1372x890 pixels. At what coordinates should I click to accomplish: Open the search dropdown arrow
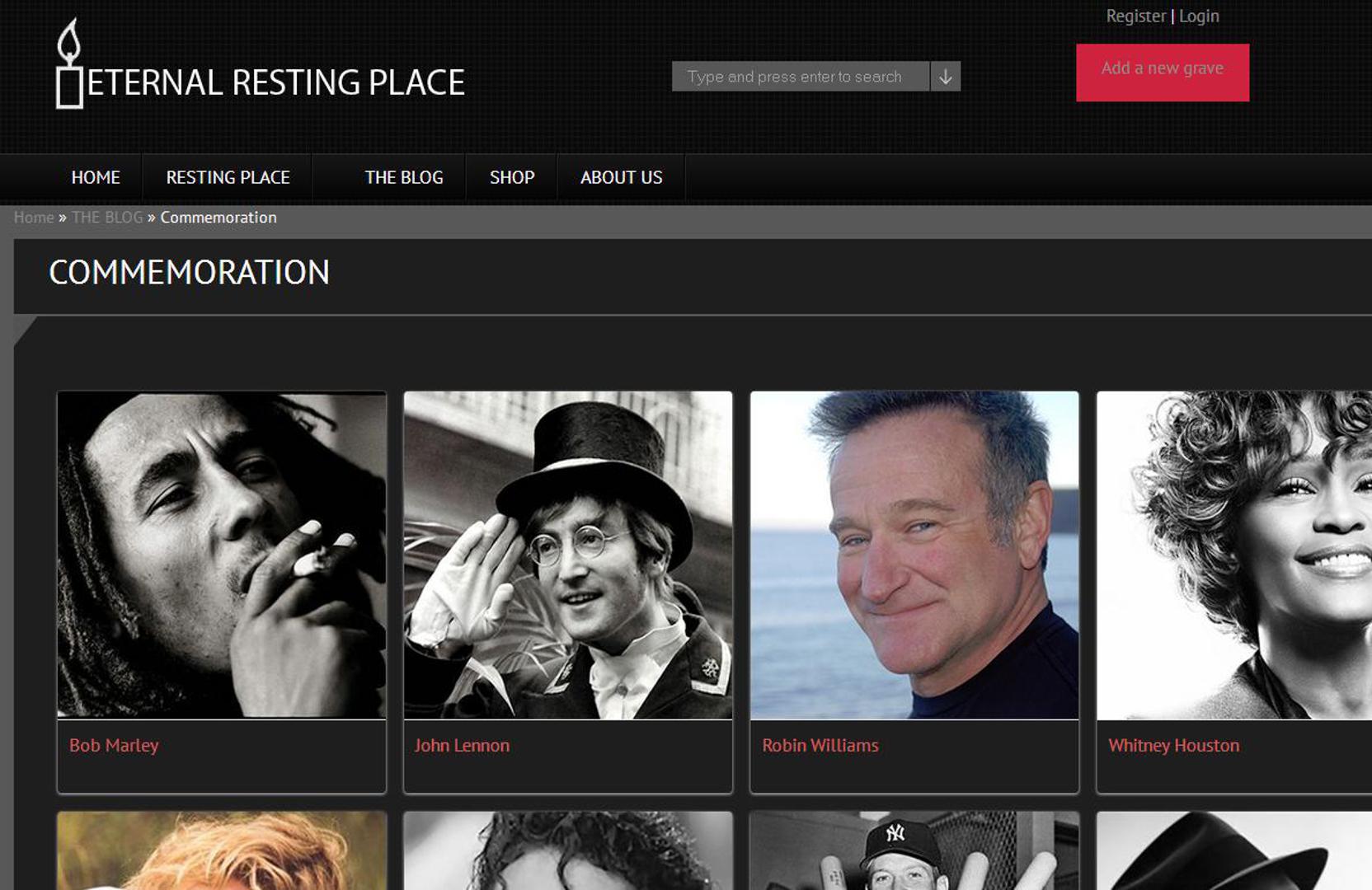[x=946, y=77]
